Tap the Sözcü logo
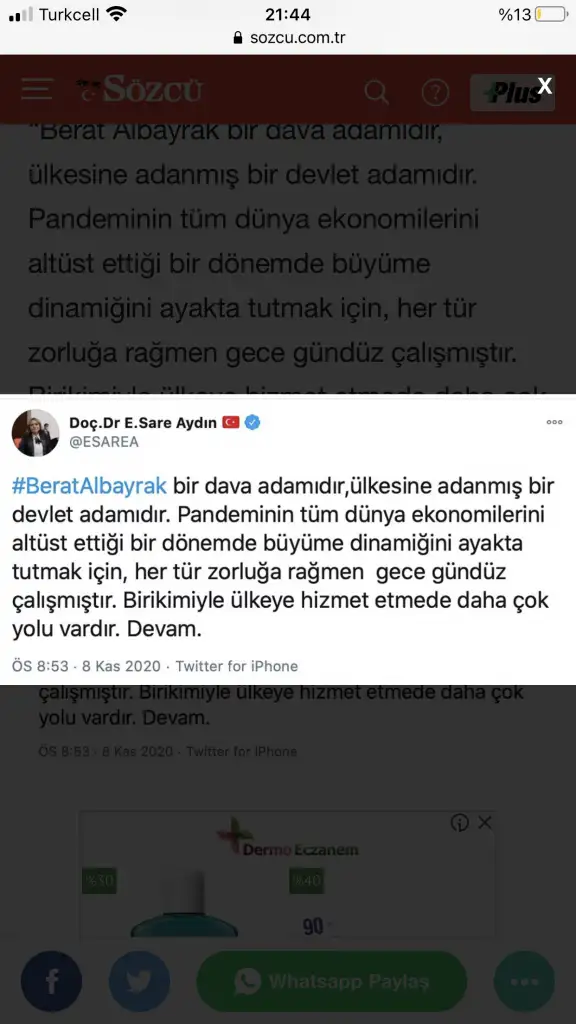Image resolution: width=576 pixels, height=1024 pixels. point(139,90)
